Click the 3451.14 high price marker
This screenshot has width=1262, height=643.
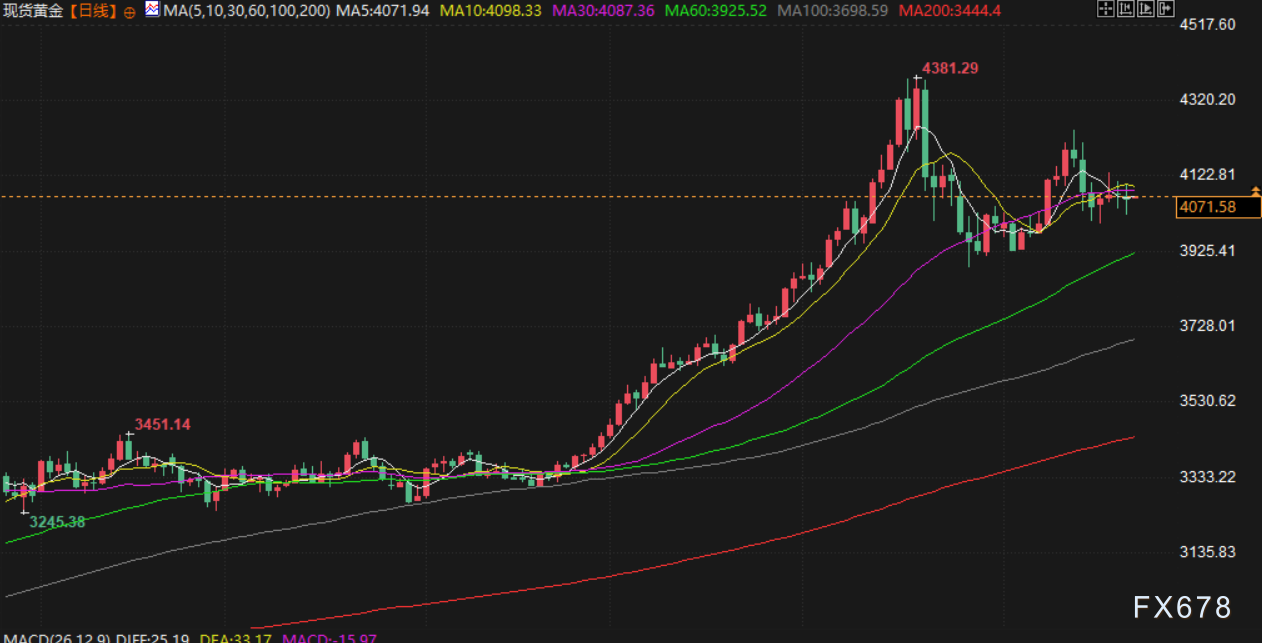(x=162, y=424)
